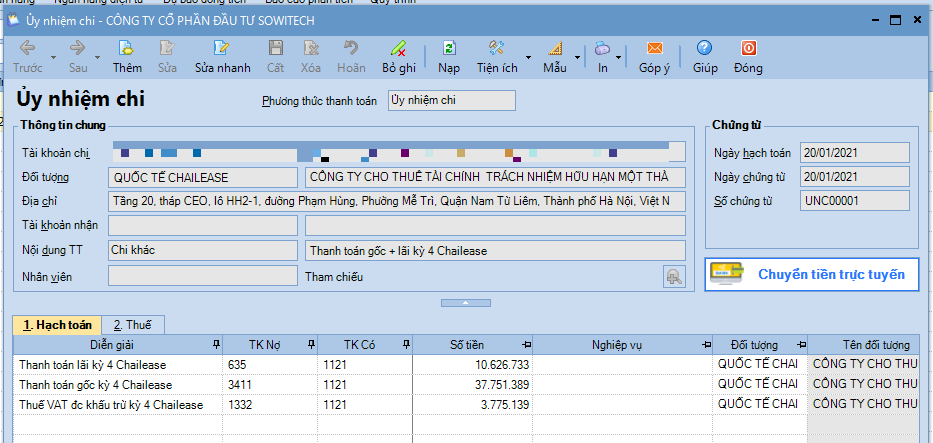Select row Thanh toán gốc kỳ 4 Chailease
The image size is (933, 443).
466,385
